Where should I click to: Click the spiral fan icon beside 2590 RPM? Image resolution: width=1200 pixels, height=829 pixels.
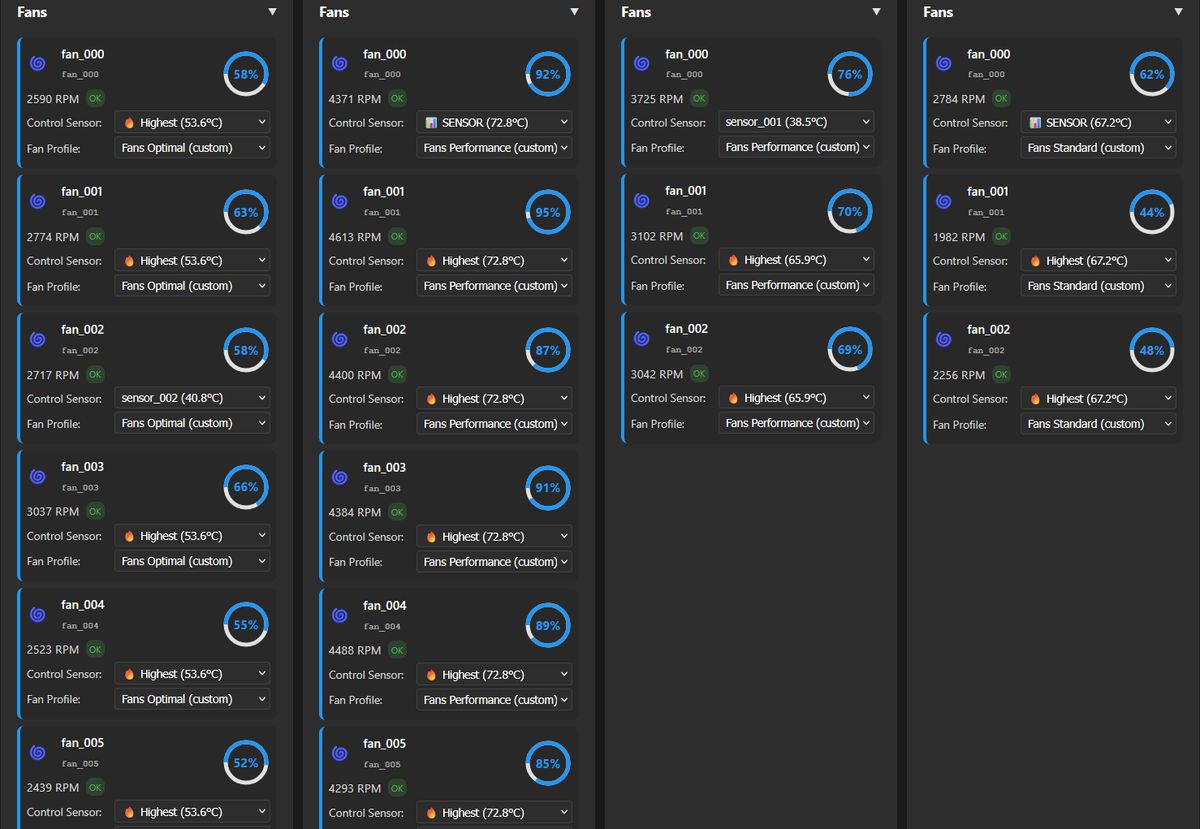[x=38, y=63]
